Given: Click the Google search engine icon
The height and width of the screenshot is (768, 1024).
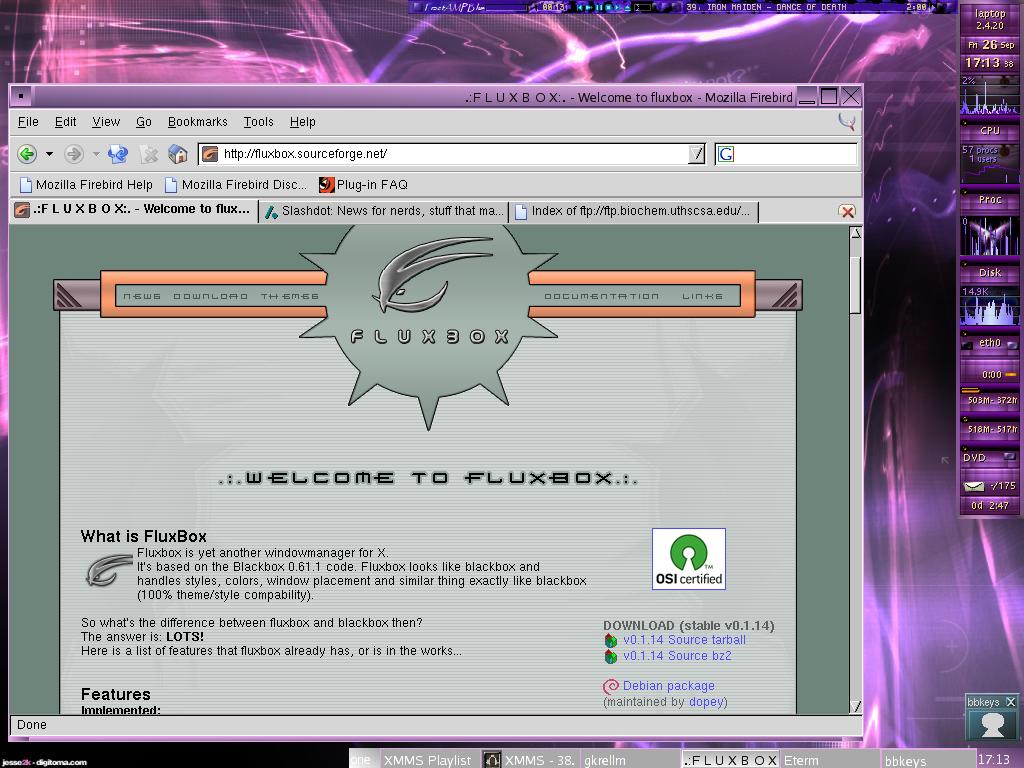Looking at the screenshot, I should 726,154.
